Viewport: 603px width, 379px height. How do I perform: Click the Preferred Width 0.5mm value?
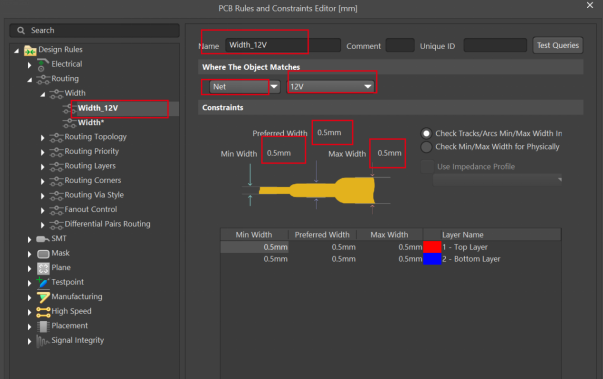329,133
